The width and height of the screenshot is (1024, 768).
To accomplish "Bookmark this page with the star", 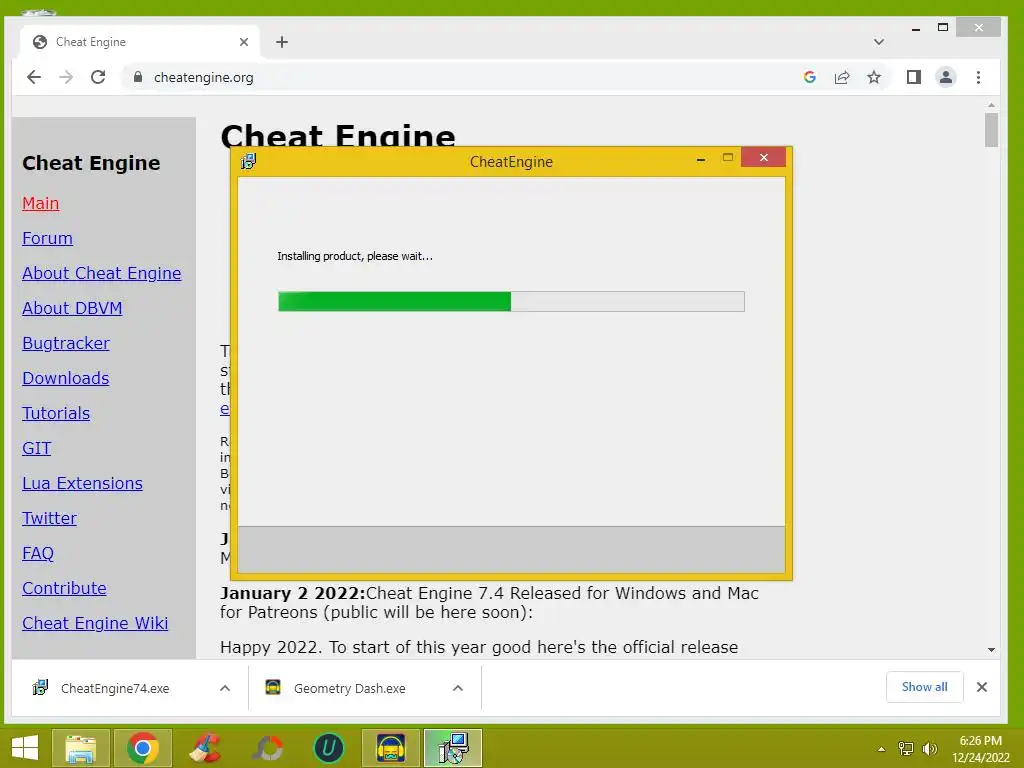I will pyautogui.click(x=874, y=77).
